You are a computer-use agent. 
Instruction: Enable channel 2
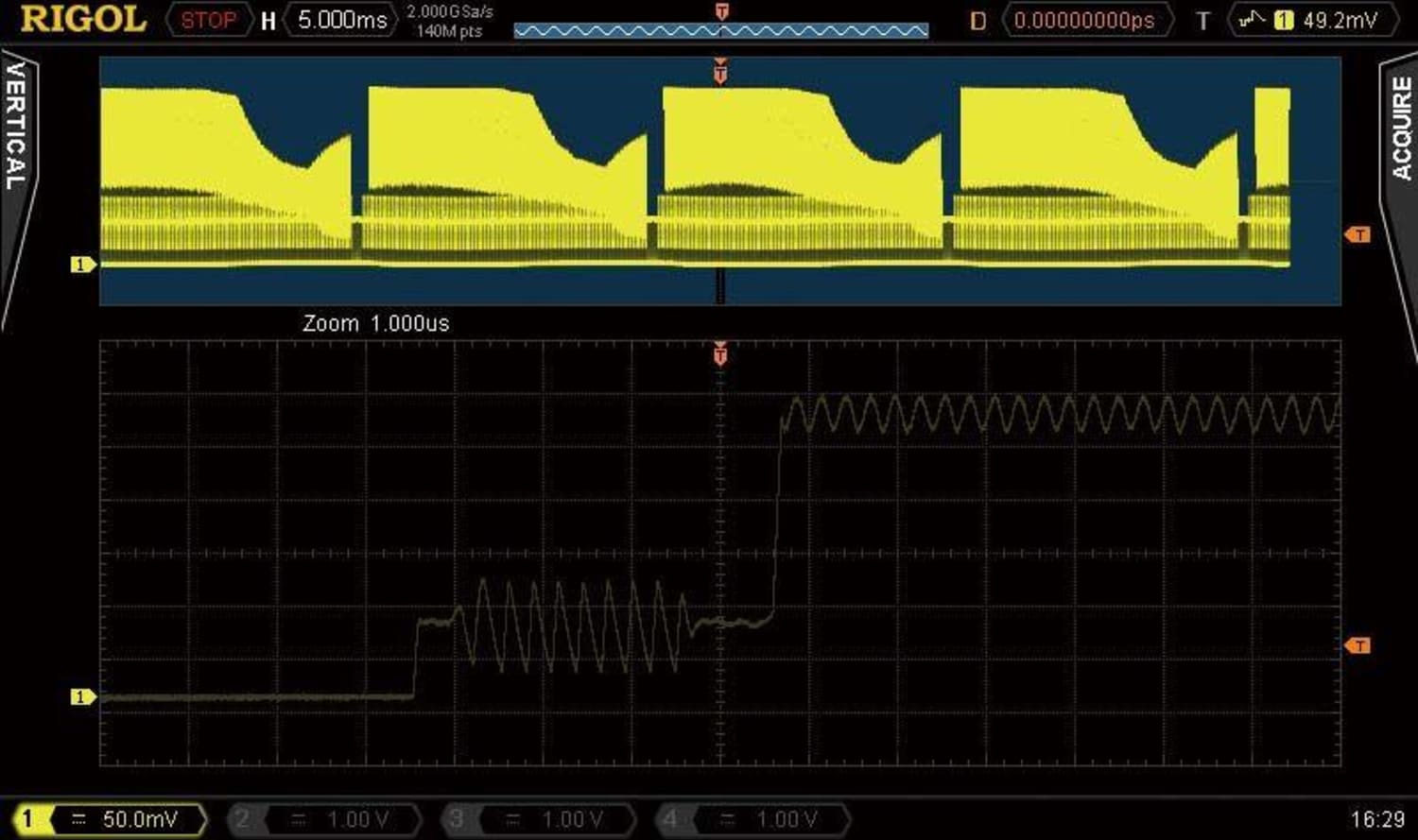tap(242, 818)
